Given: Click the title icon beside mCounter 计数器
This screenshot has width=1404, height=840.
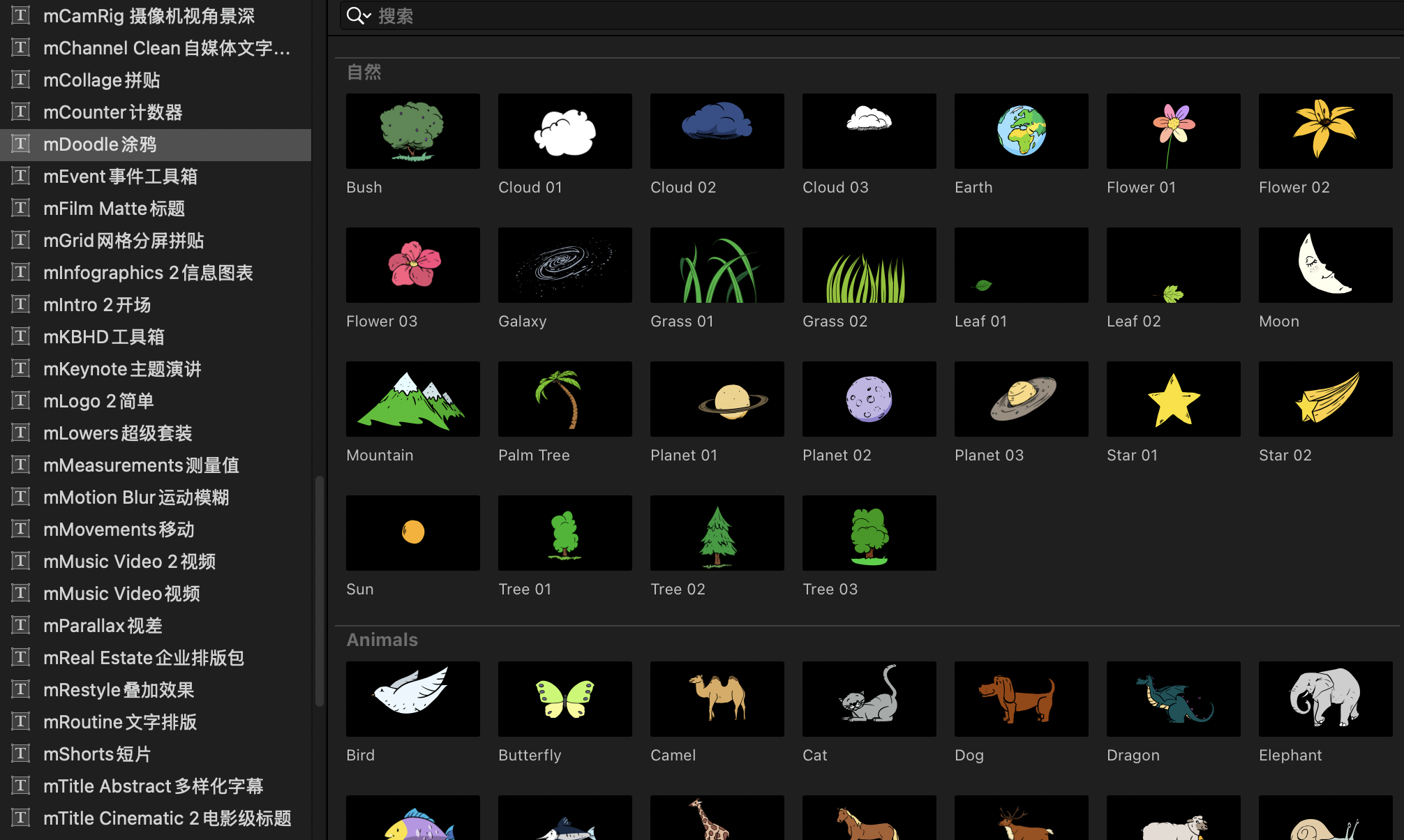Looking at the screenshot, I should 21,112.
